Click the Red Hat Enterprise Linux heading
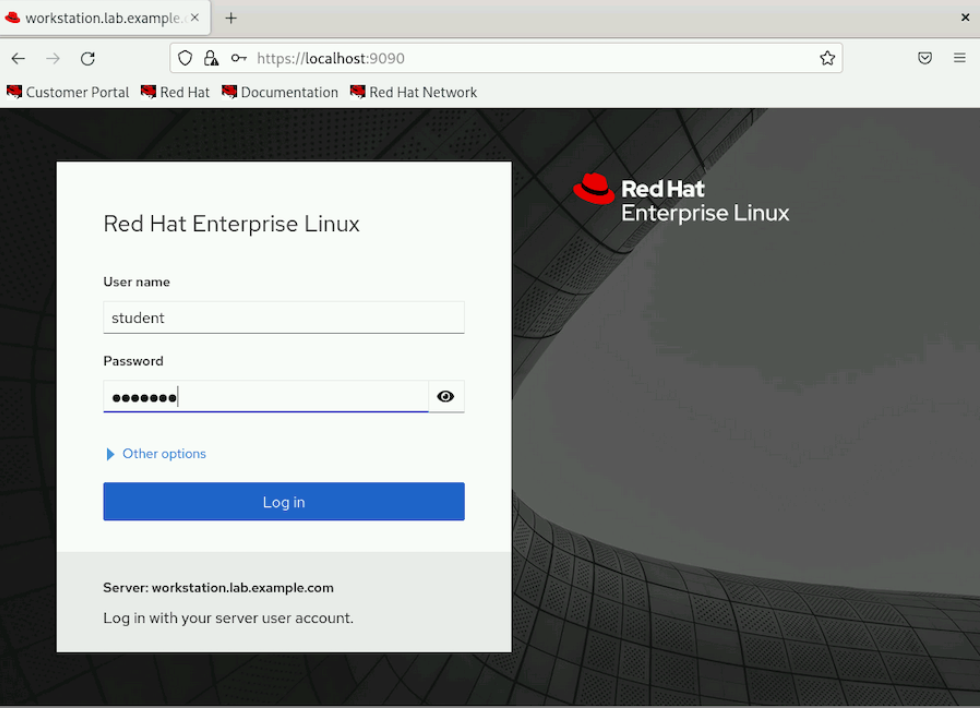980x708 pixels. (231, 224)
